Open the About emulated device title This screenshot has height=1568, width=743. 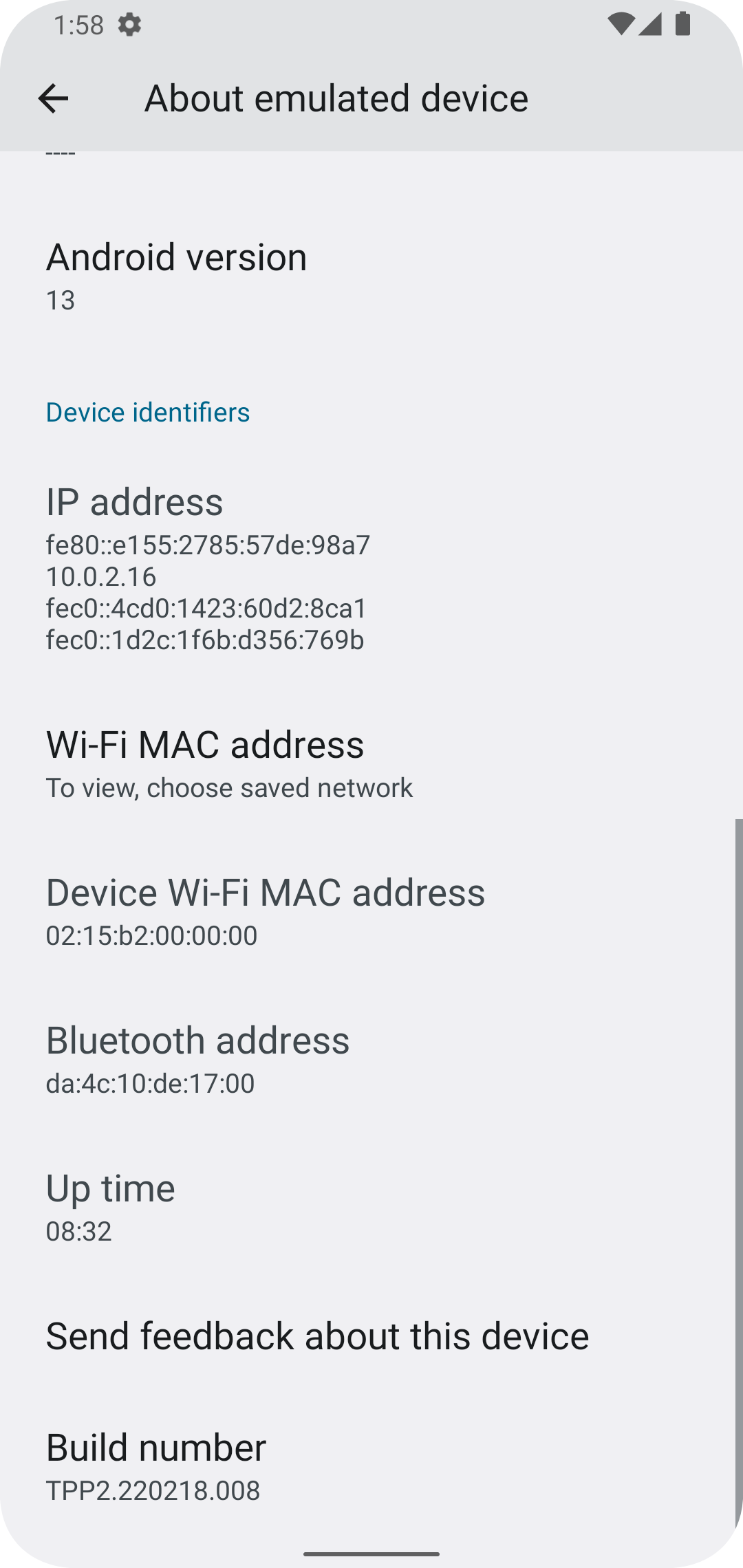coord(336,97)
